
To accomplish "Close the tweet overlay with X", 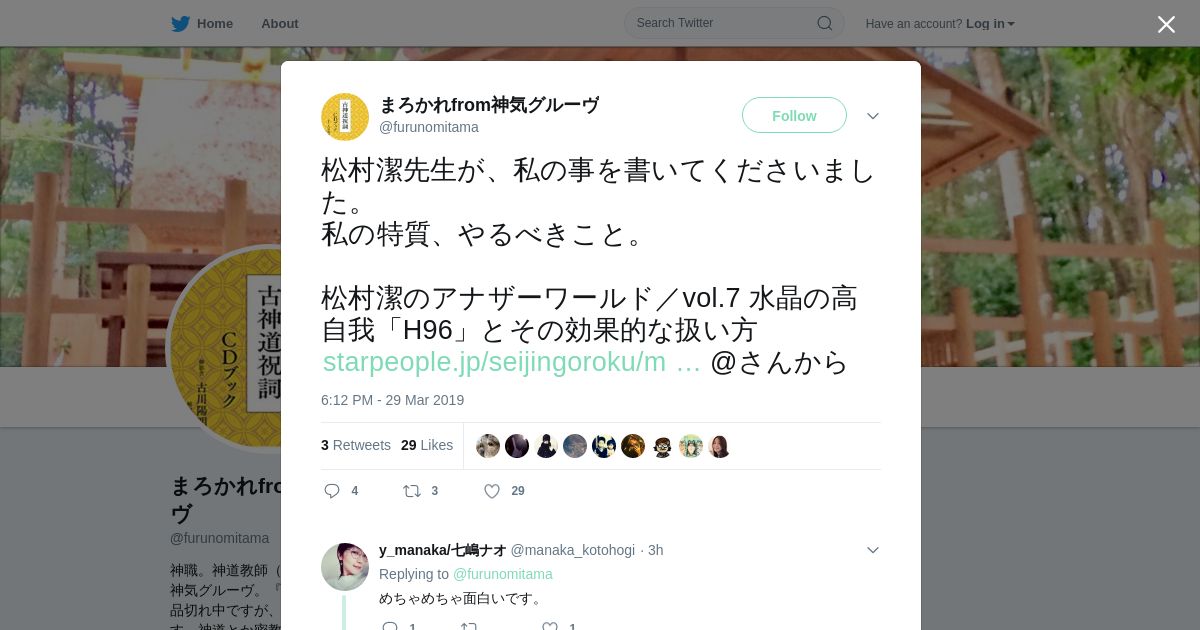I will [1166, 24].
